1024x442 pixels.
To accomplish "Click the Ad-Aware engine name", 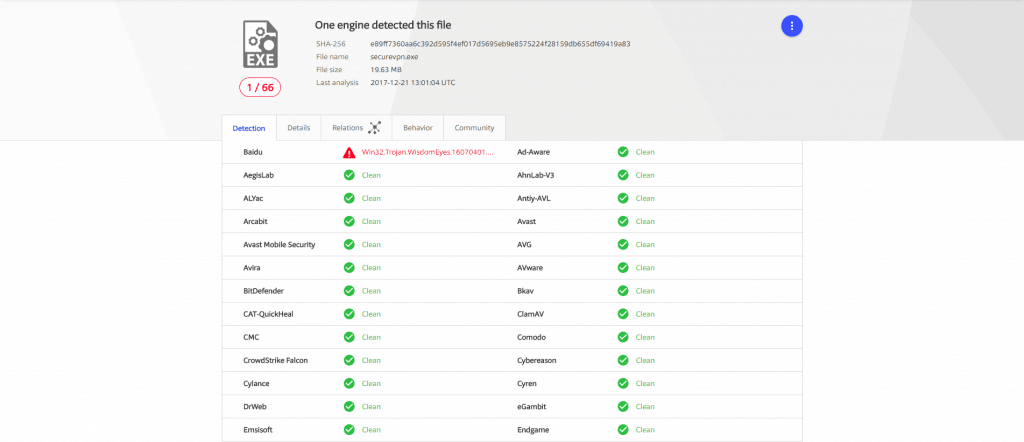I will click(533, 152).
